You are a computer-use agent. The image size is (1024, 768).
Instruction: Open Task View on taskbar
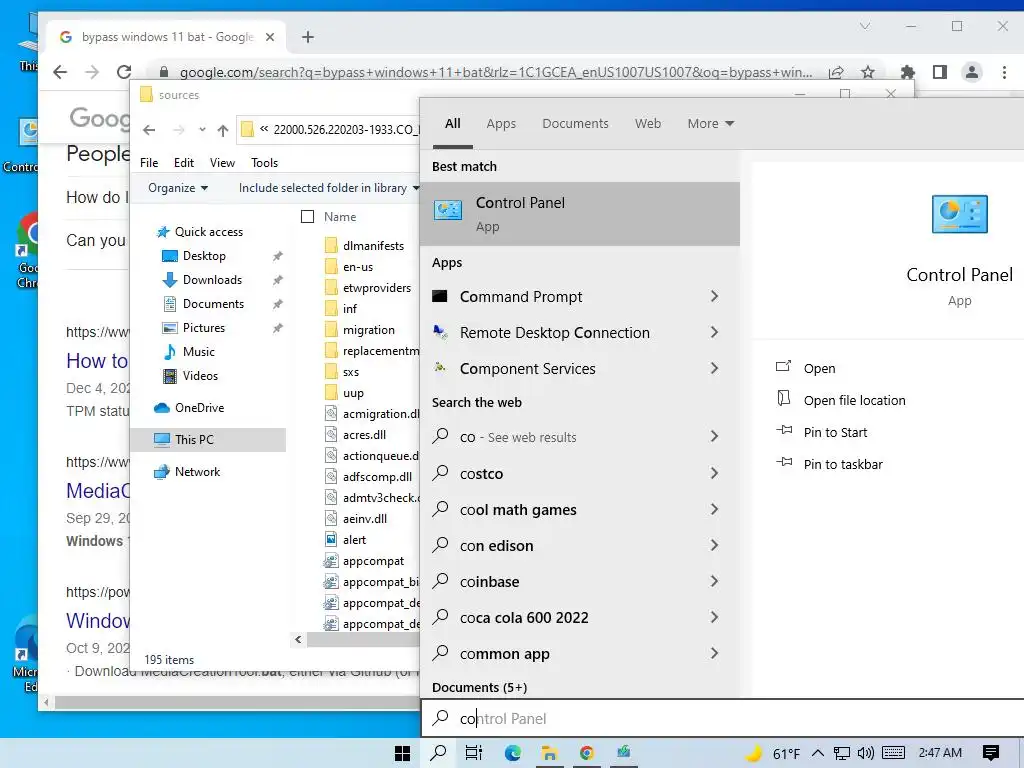pos(473,753)
